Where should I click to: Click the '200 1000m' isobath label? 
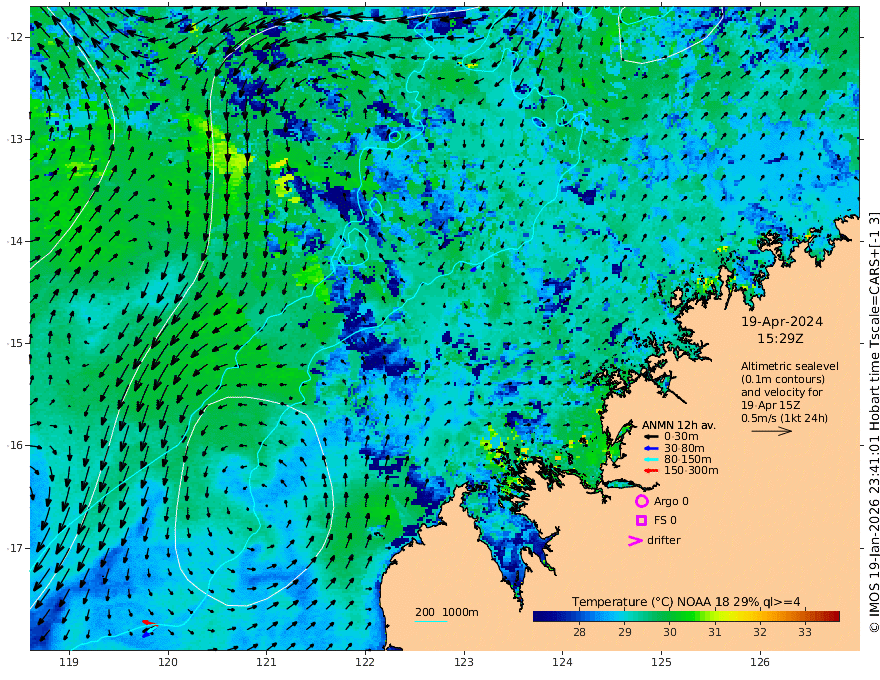447,612
